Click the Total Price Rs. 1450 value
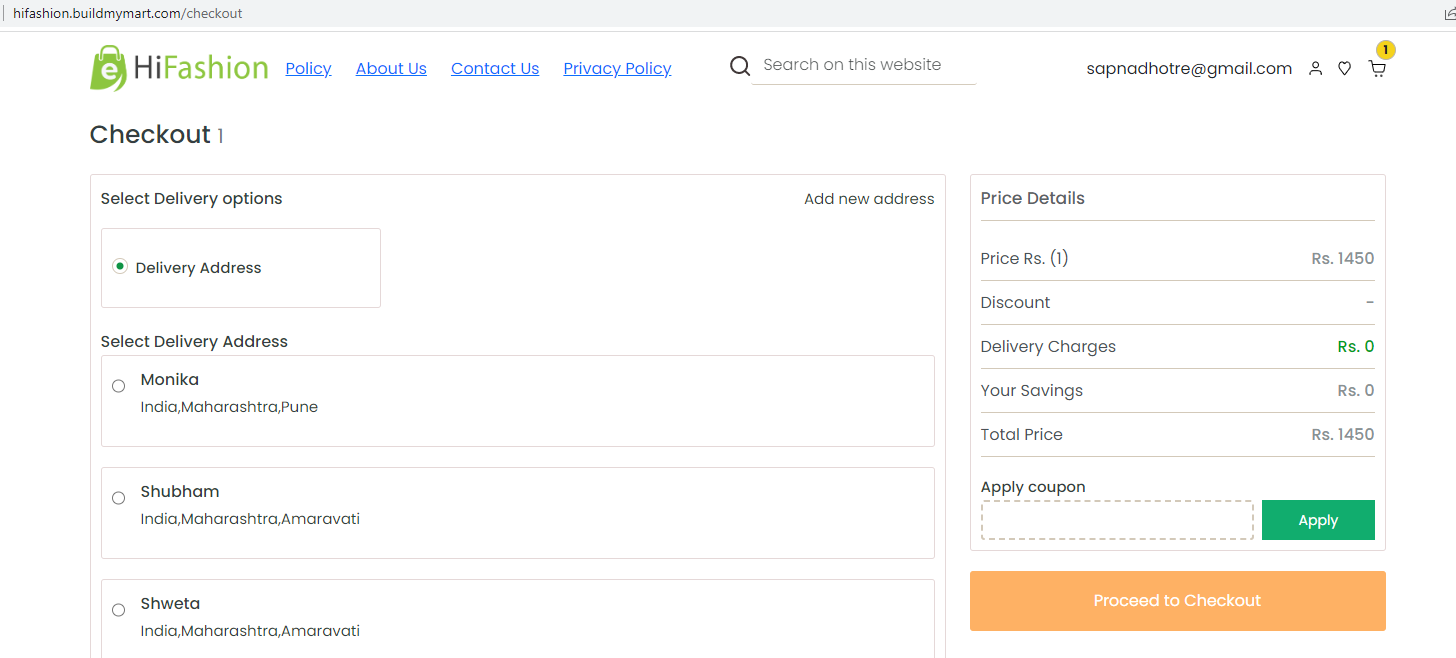Image resolution: width=1456 pixels, height=658 pixels. pyautogui.click(x=1343, y=434)
